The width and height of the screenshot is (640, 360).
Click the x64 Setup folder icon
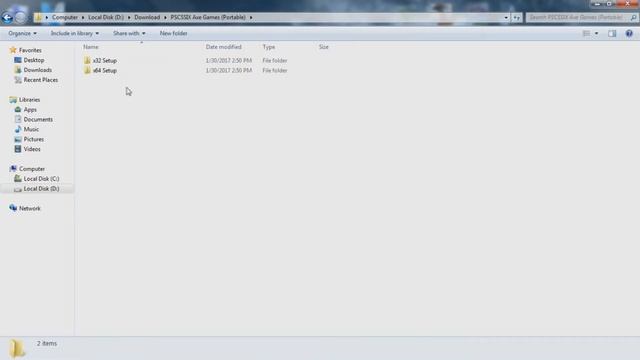pyautogui.click(x=87, y=71)
